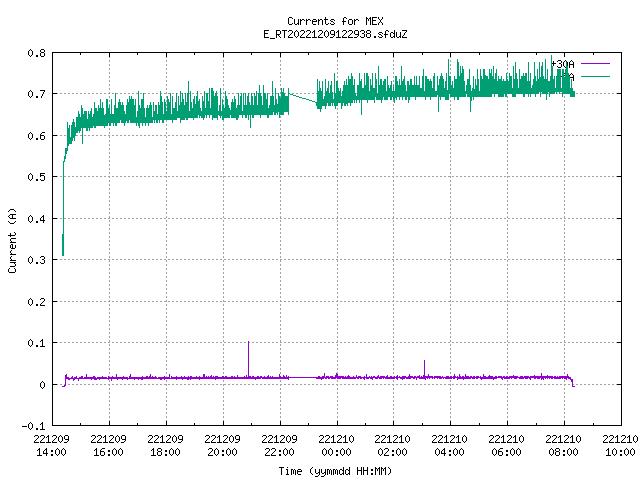Click the "221209 18:00" x-axis tick label
The width and height of the screenshot is (640, 480).
(165, 446)
